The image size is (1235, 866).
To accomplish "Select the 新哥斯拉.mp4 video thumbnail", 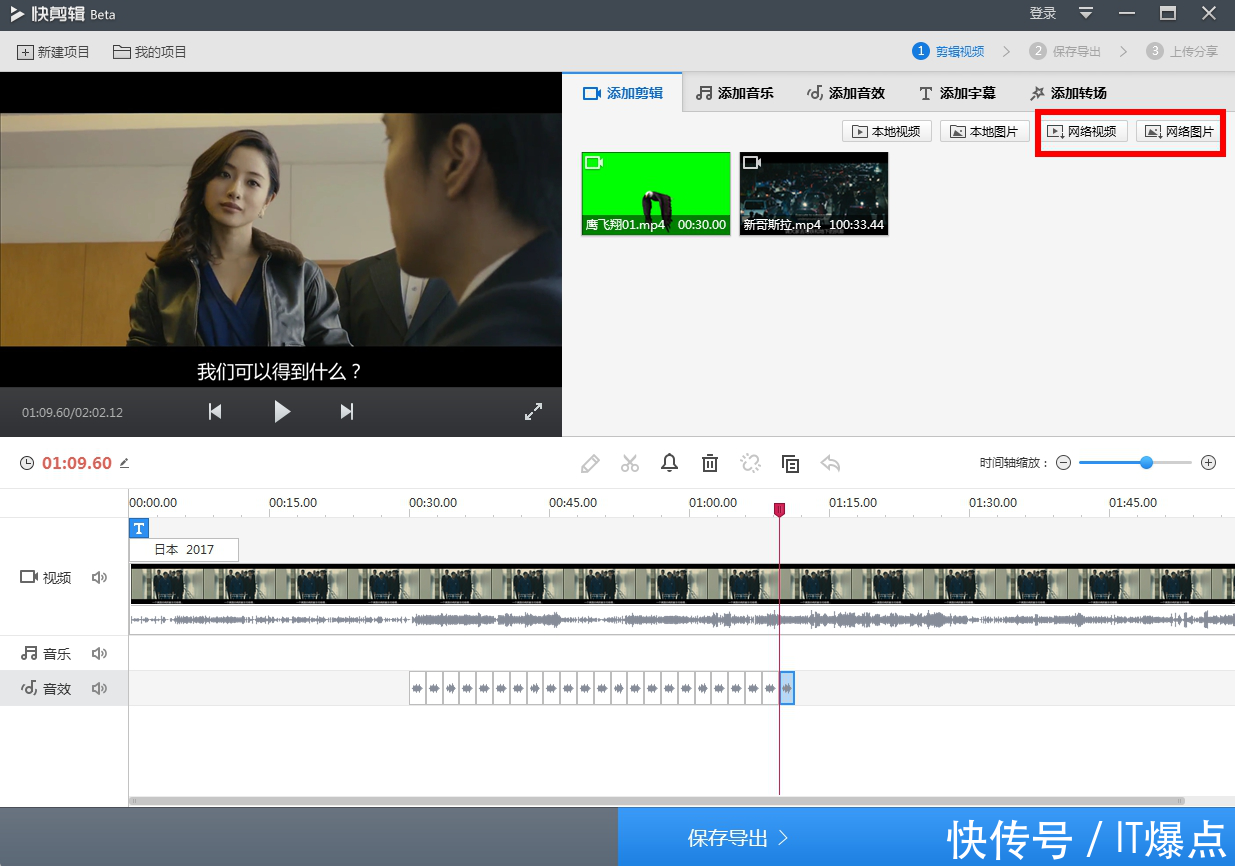I will pyautogui.click(x=813, y=193).
